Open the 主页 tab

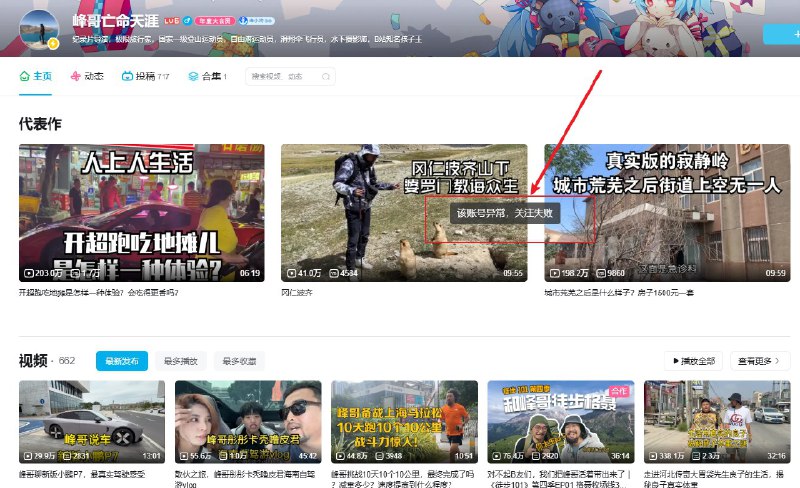36,76
